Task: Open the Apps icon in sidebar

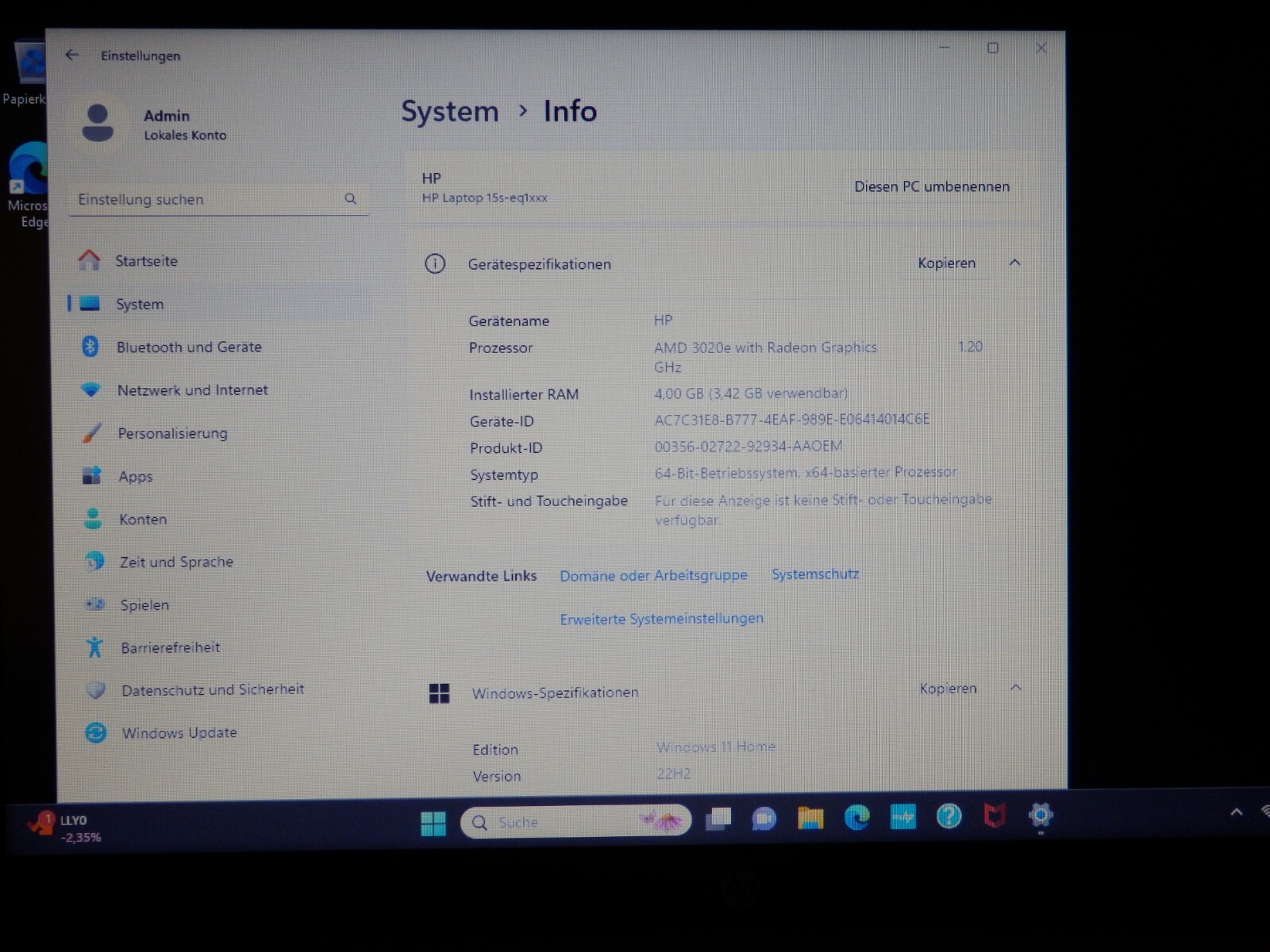Action: click(x=92, y=476)
